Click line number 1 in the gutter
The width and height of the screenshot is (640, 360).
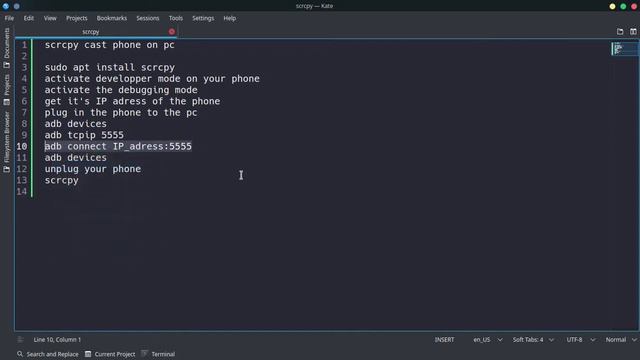pos(24,45)
